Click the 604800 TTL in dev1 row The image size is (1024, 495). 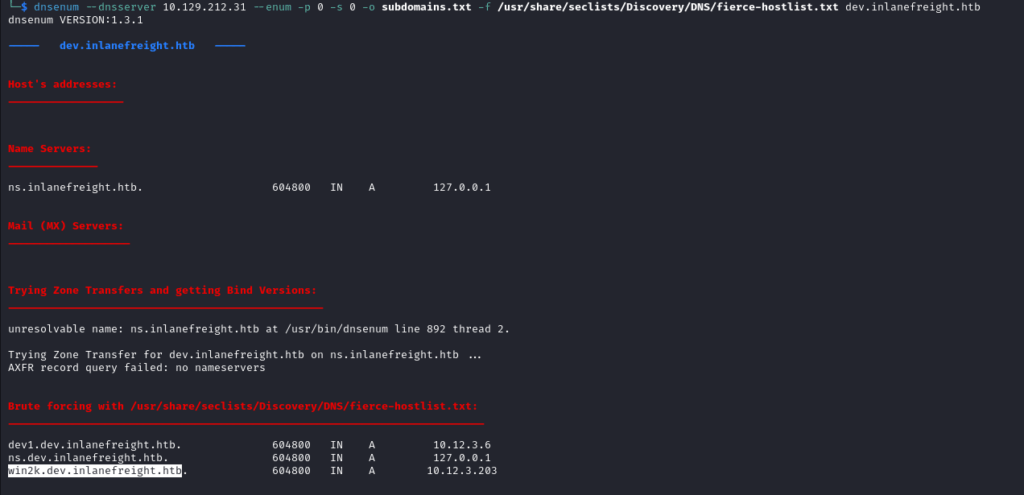pos(291,445)
